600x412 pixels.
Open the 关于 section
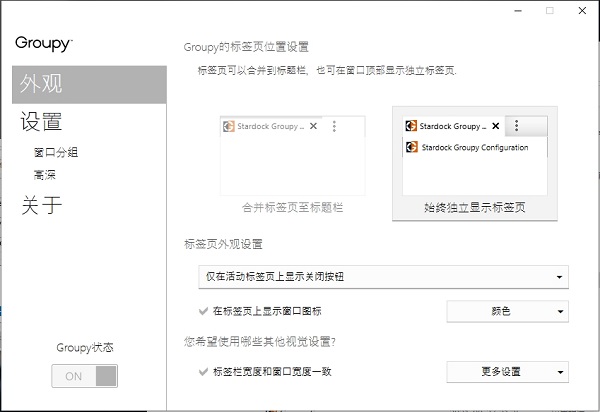click(x=42, y=206)
